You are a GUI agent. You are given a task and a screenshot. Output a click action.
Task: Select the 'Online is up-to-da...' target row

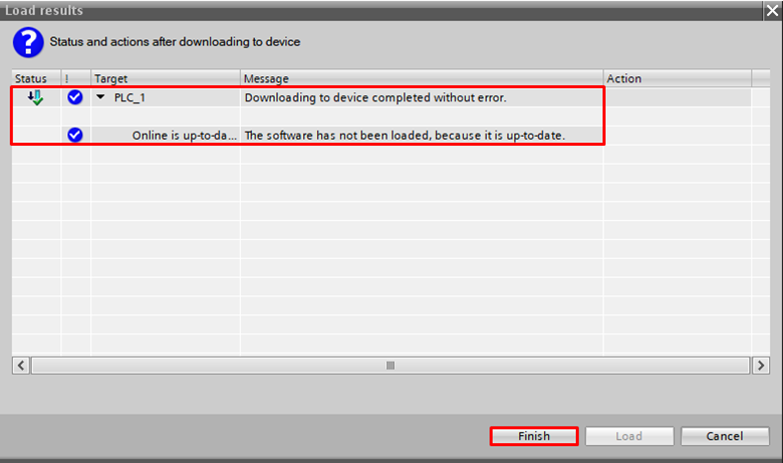click(x=184, y=135)
